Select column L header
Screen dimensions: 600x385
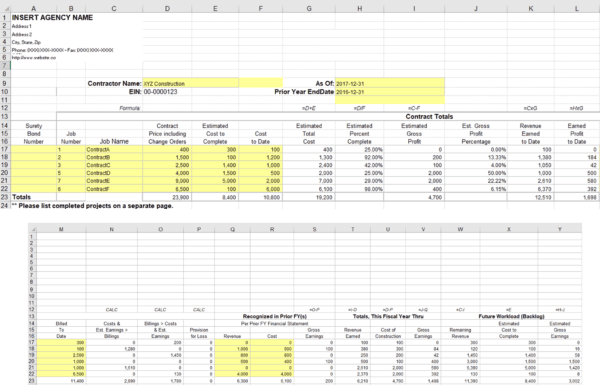(577, 8)
